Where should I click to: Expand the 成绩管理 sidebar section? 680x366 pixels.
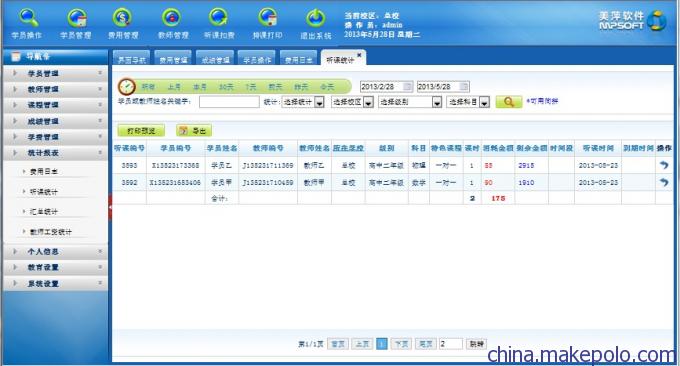pos(56,121)
